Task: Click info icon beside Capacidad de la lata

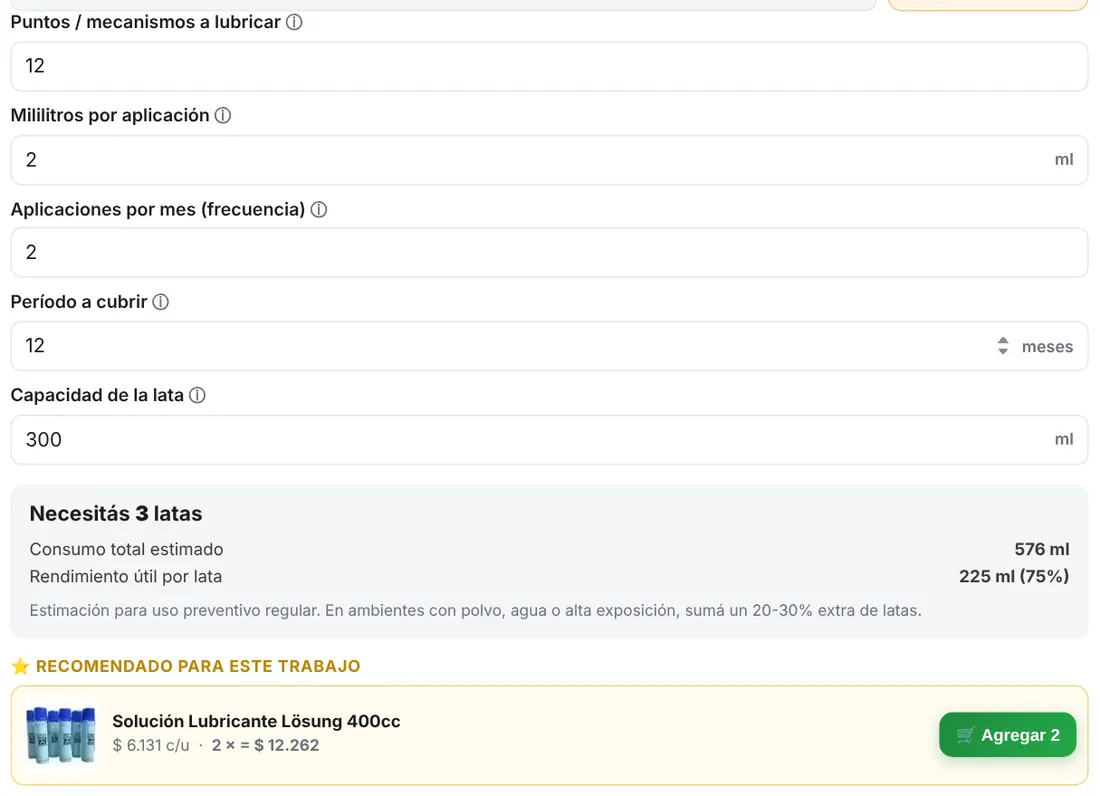Action: point(198,396)
